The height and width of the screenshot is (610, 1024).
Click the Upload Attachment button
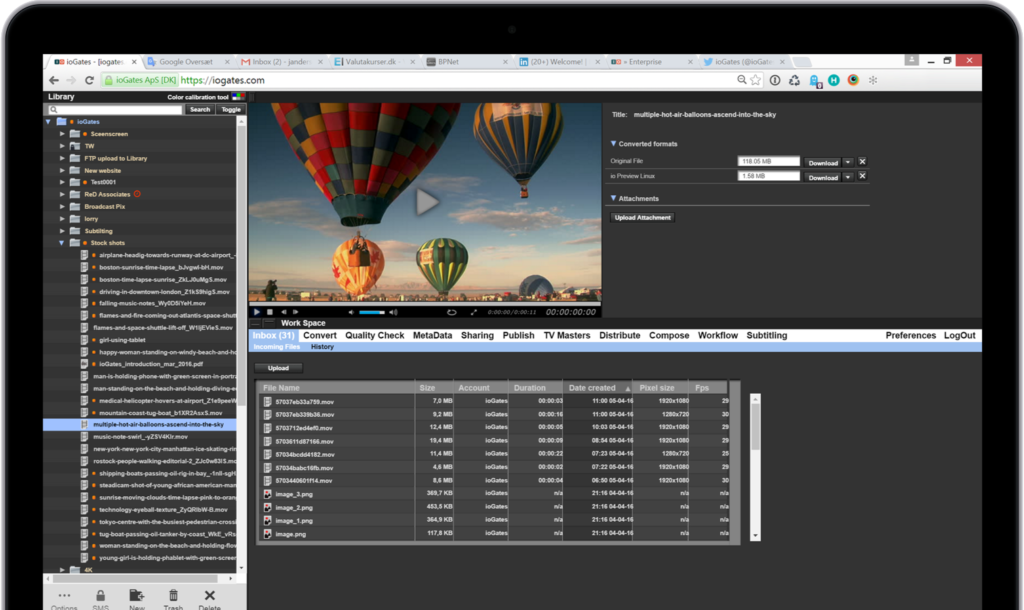[x=643, y=217]
